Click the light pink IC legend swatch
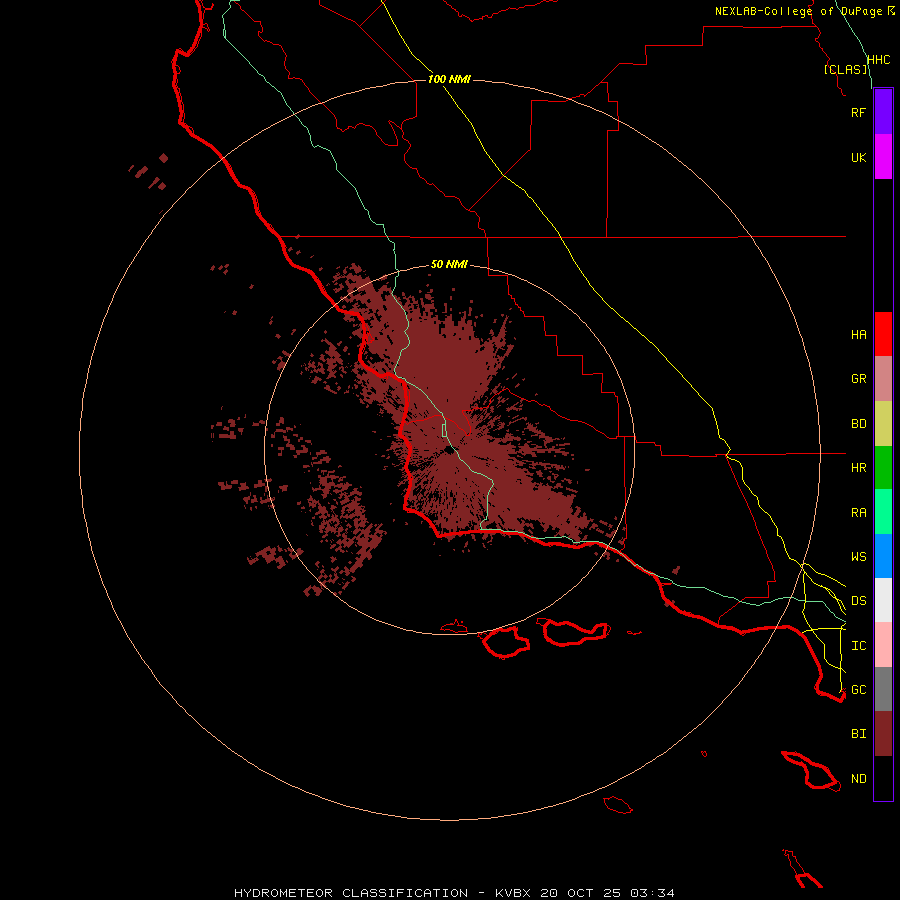The width and height of the screenshot is (900, 900). pyautogui.click(x=883, y=645)
